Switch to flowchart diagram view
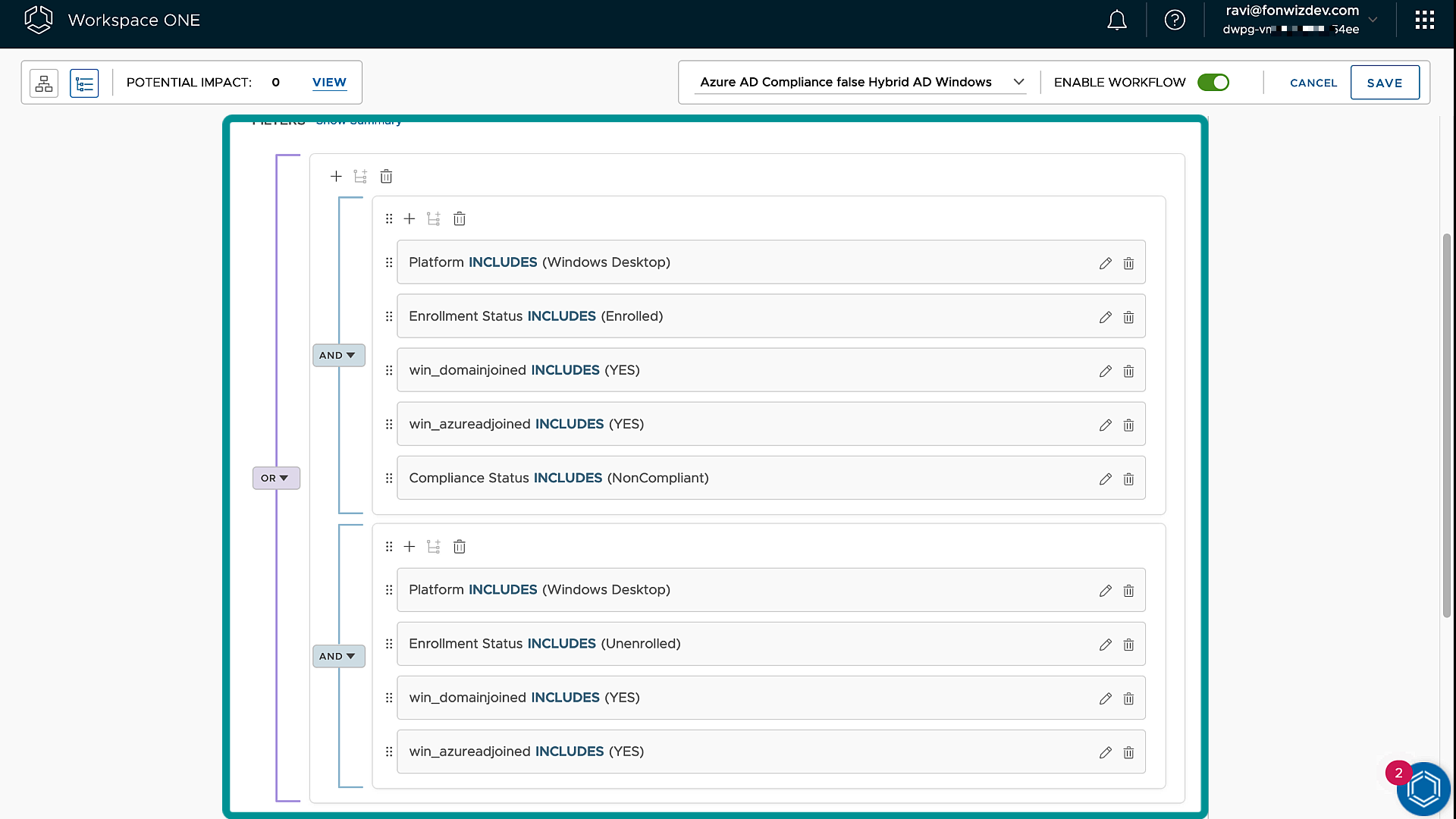This screenshot has height=819, width=1456. click(x=44, y=83)
